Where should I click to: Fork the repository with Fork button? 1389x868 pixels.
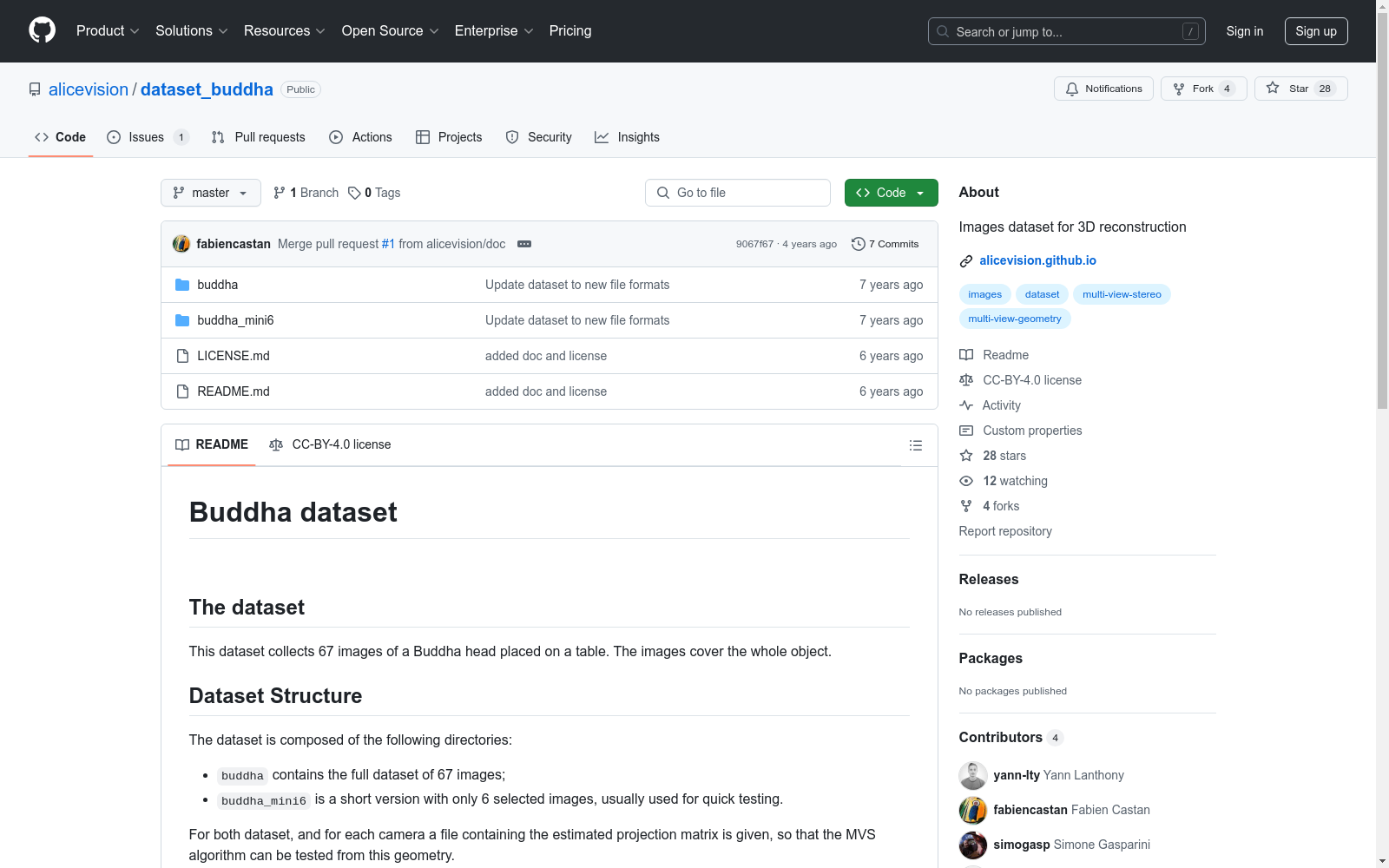click(x=1203, y=89)
